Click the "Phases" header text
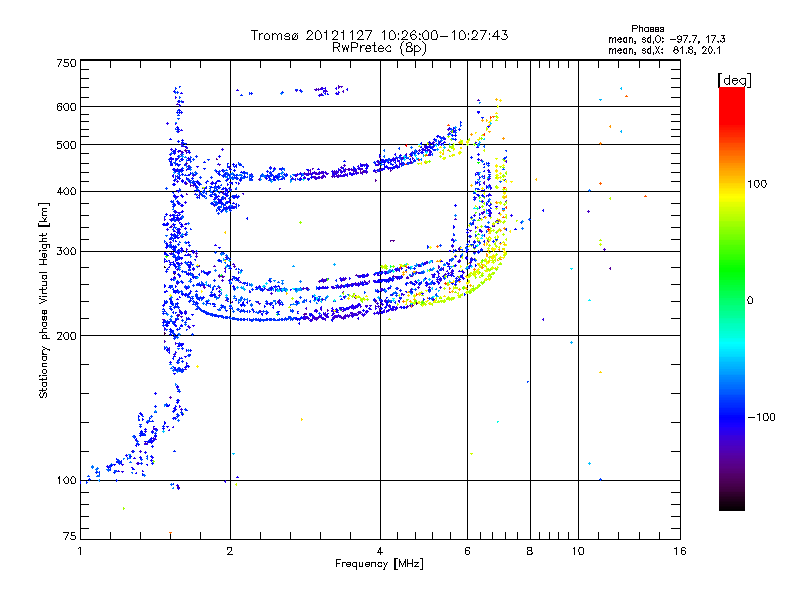The width and height of the screenshot is (800, 600). pyautogui.click(x=647, y=29)
